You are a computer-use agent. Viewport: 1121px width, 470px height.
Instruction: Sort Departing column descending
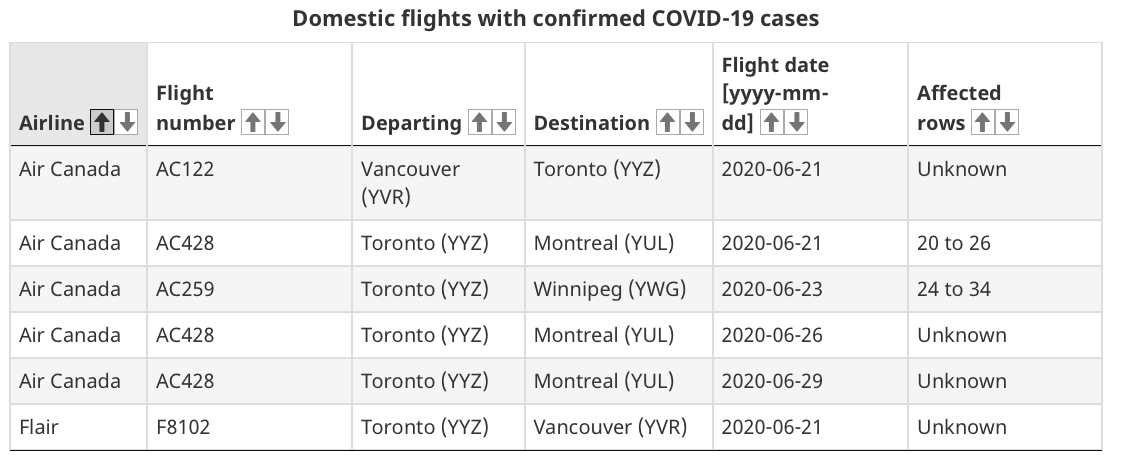504,122
